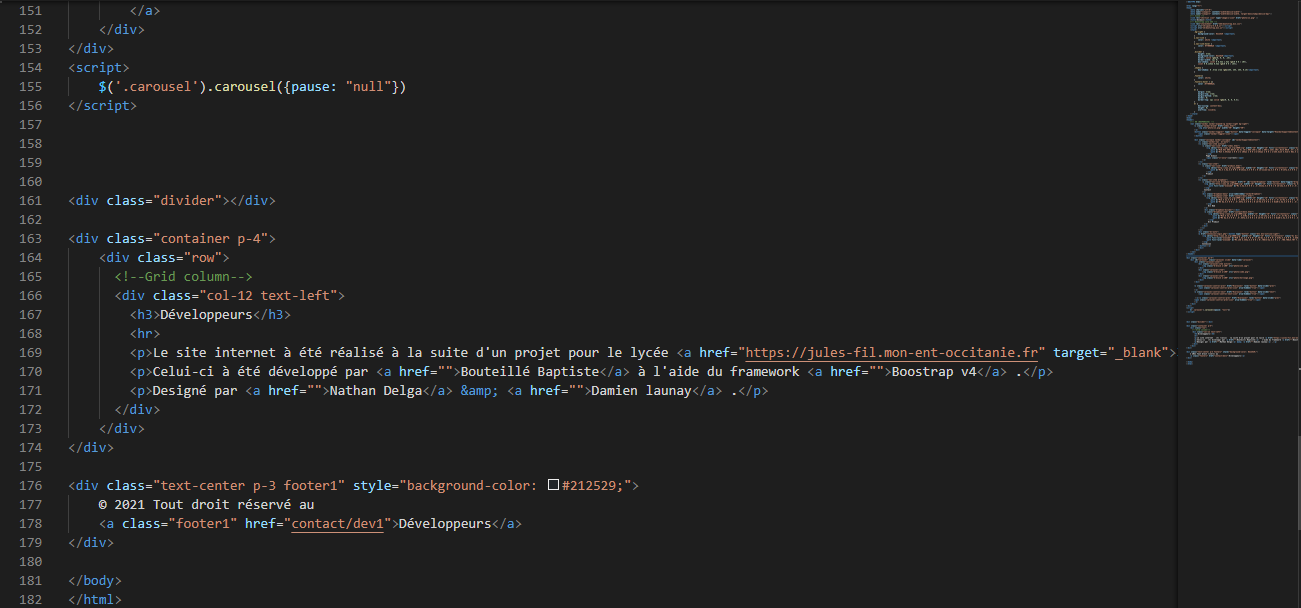Image resolution: width=1301 pixels, height=608 pixels.
Task: Click the Grid column comment
Action: 183,277
